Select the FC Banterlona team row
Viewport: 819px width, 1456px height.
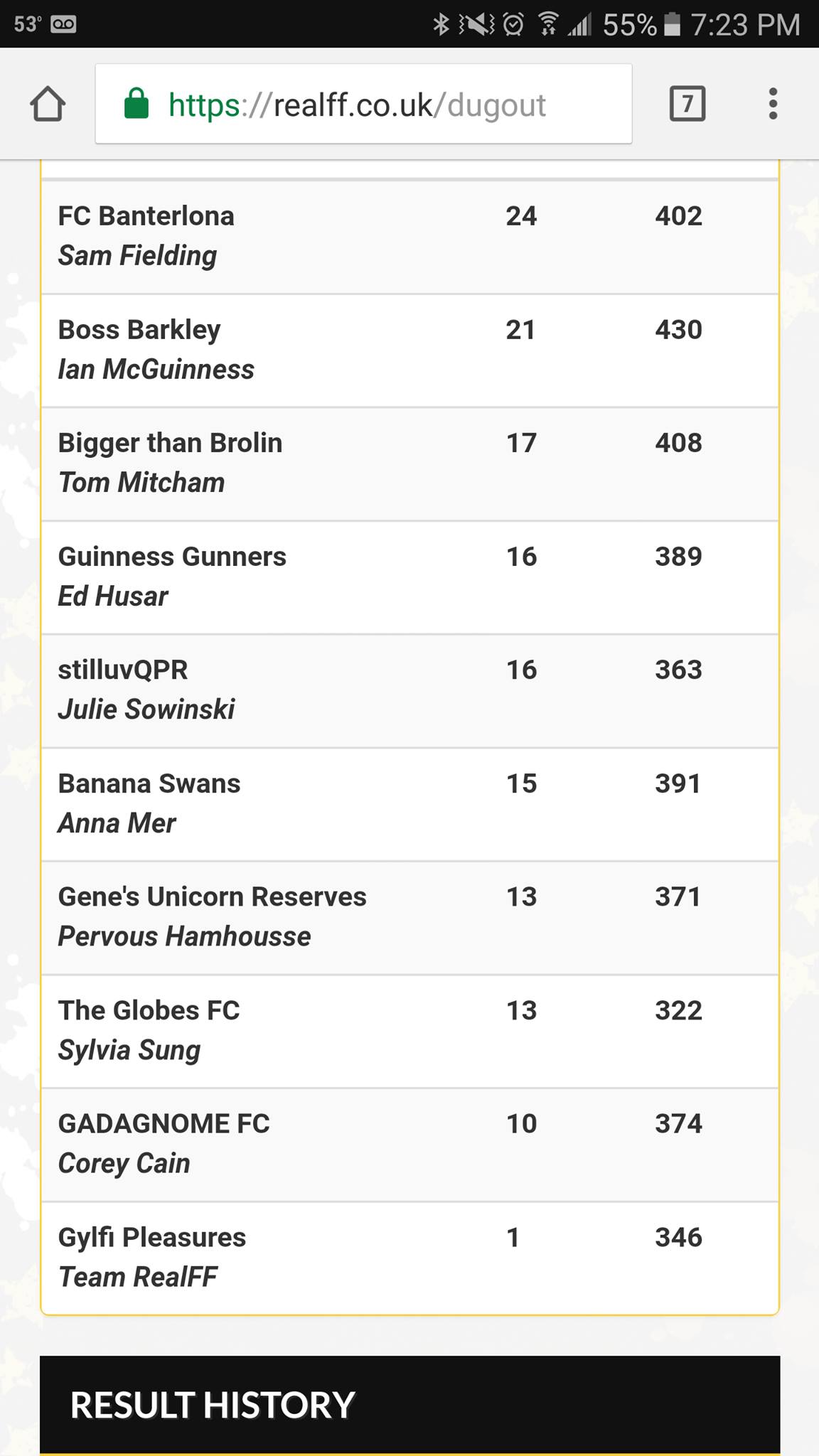(x=410, y=237)
